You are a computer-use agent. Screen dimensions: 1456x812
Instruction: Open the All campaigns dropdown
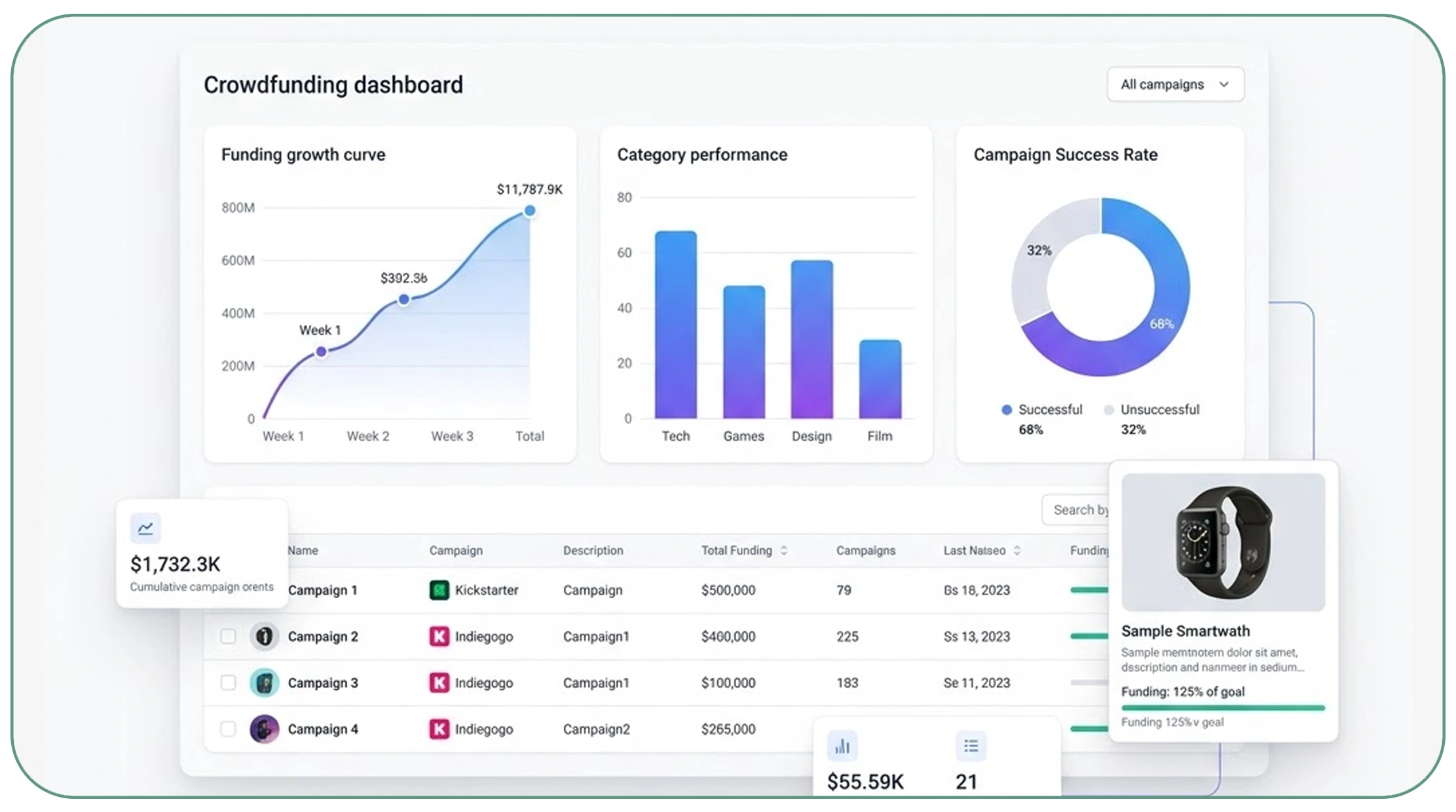[1175, 84]
